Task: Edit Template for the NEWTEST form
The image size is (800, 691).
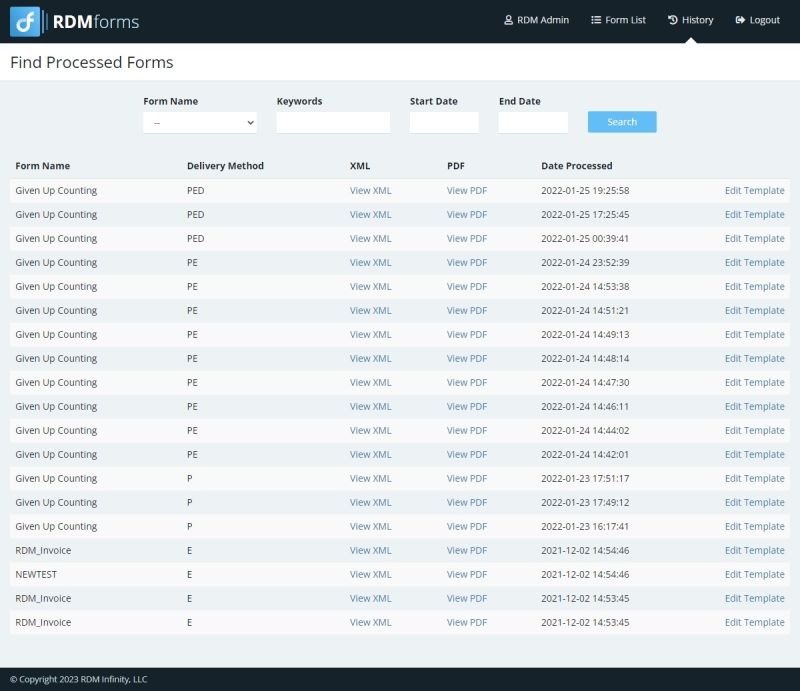Action: [x=754, y=574]
